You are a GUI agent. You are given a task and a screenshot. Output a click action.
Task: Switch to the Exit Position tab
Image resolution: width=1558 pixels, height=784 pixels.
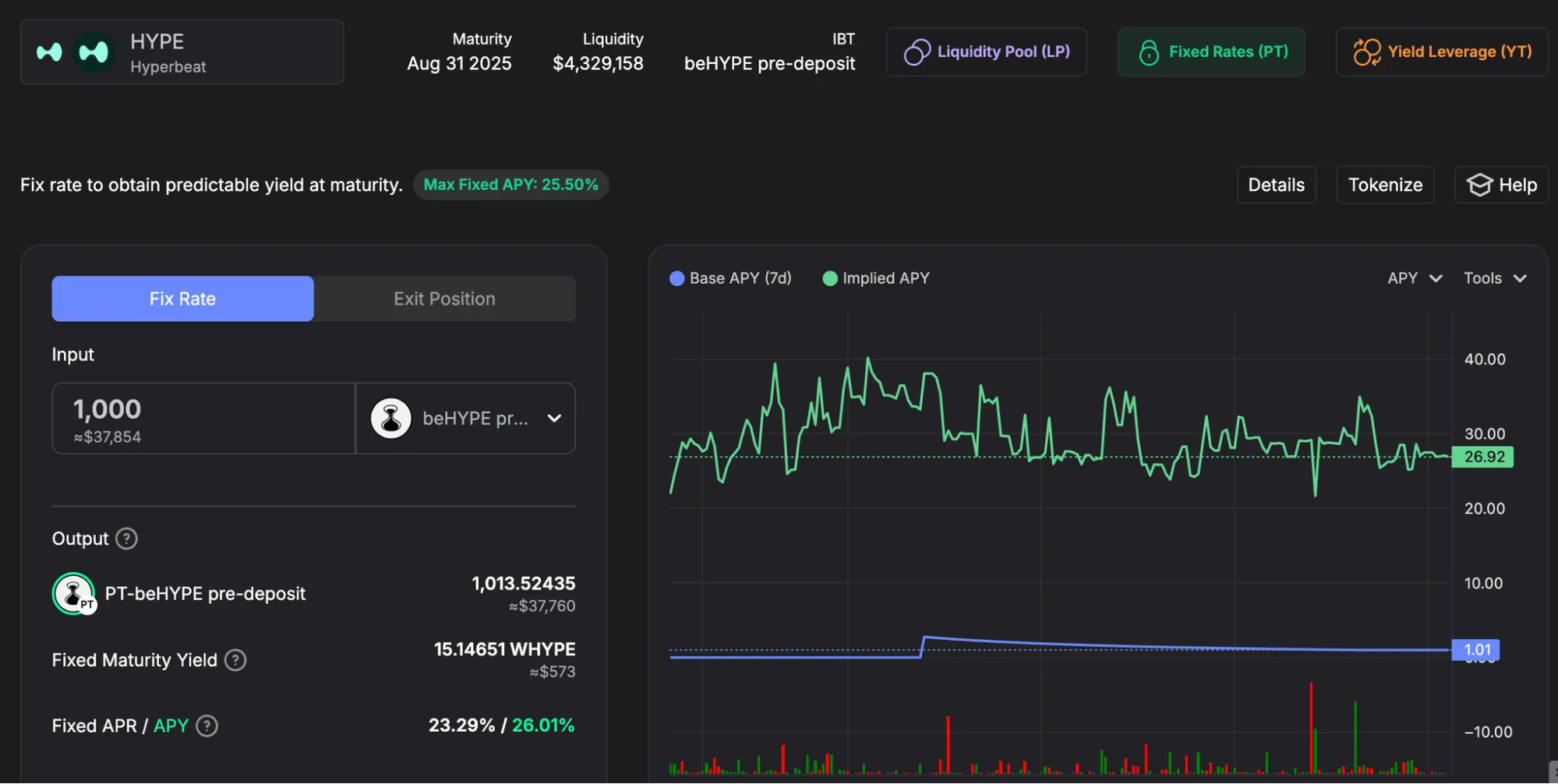443,298
